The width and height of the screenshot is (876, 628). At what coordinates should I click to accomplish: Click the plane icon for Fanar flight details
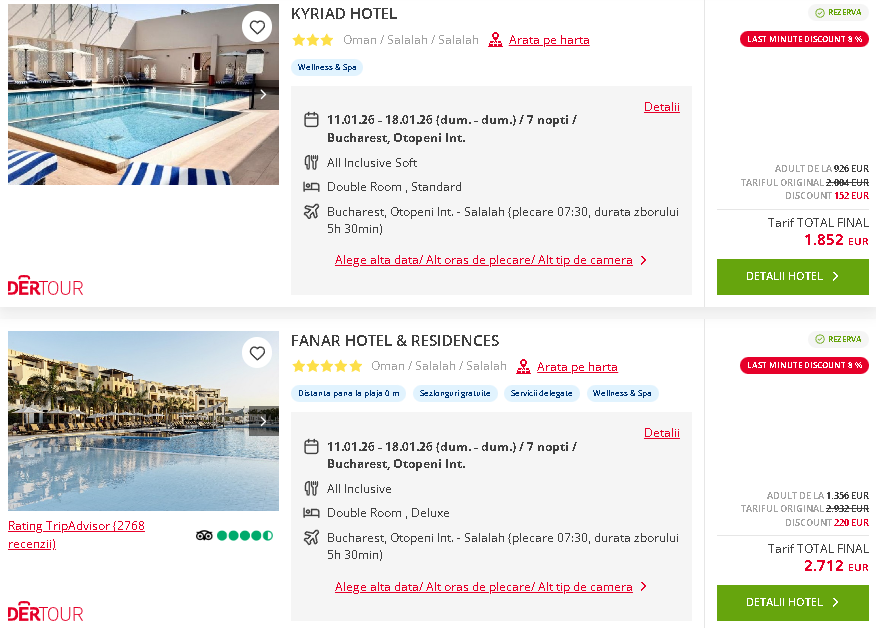coord(310,538)
